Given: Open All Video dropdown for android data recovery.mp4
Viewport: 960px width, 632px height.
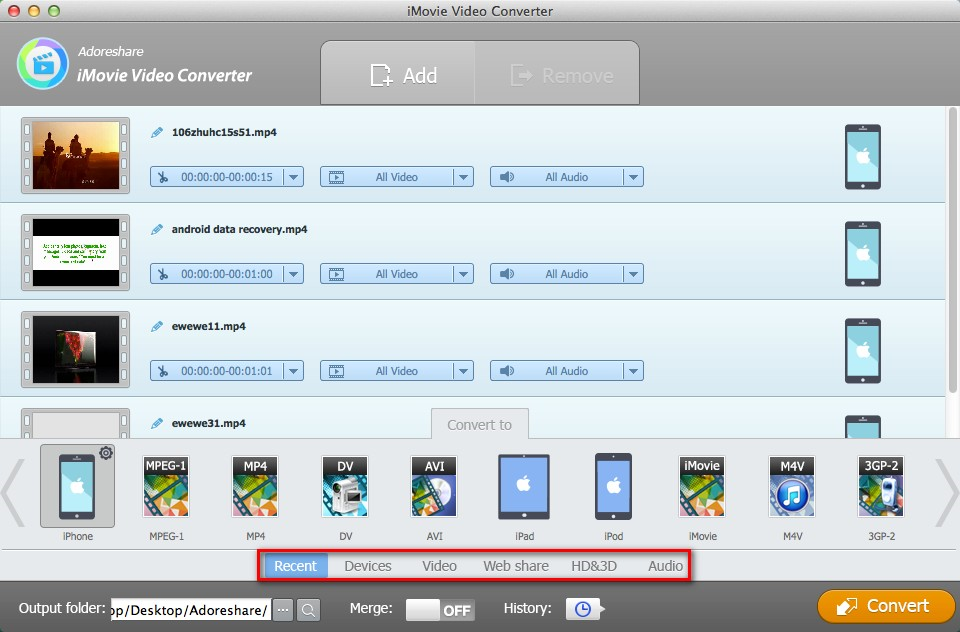Looking at the screenshot, I should pyautogui.click(x=463, y=274).
